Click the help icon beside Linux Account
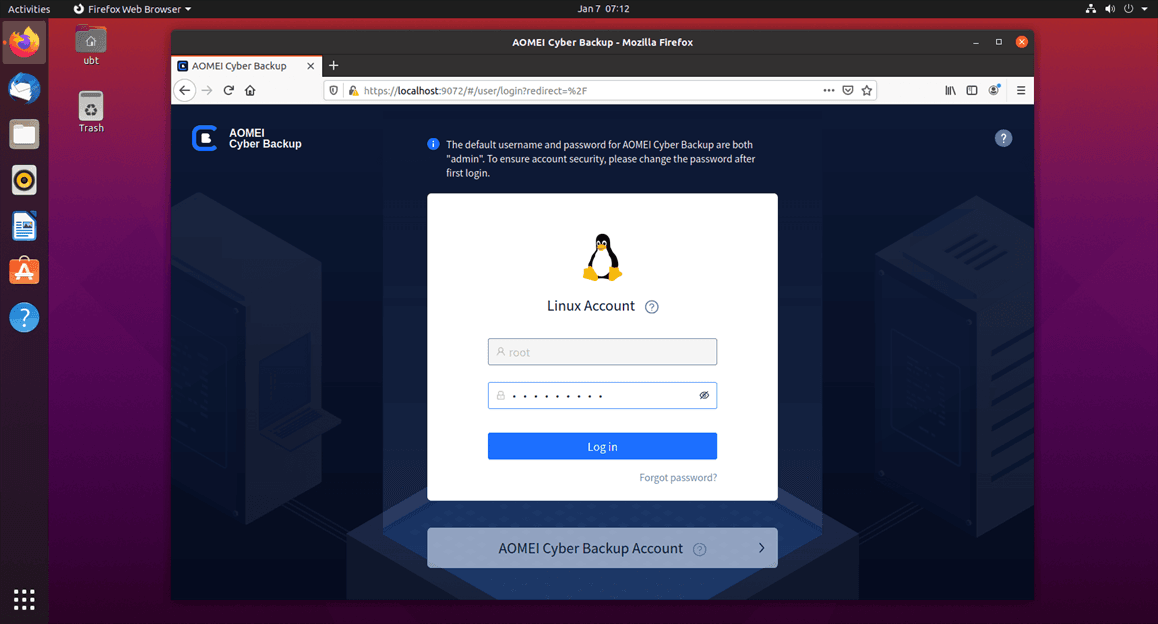 pos(651,307)
